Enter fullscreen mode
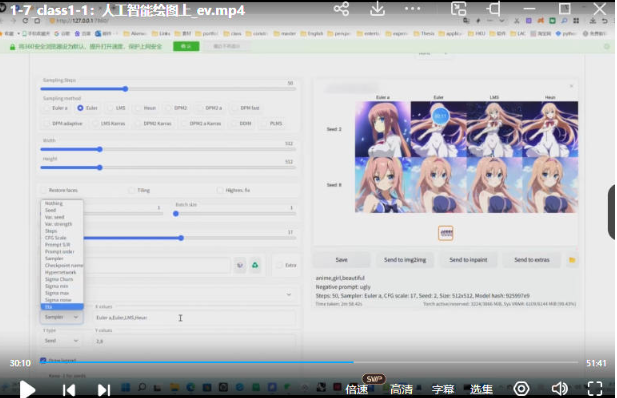Viewport: 617px width, 398px height. coord(595,389)
